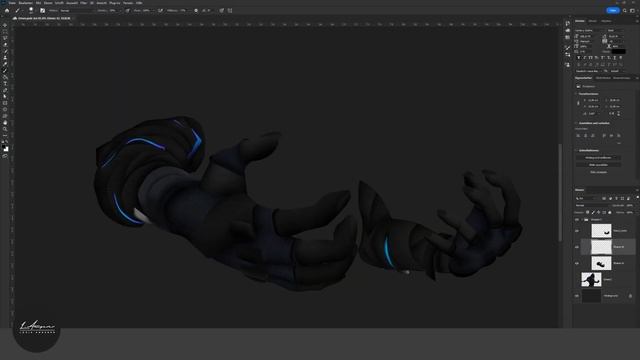Open the workspace switcher icon
This screenshot has height=360, width=640.
(x=632, y=11)
